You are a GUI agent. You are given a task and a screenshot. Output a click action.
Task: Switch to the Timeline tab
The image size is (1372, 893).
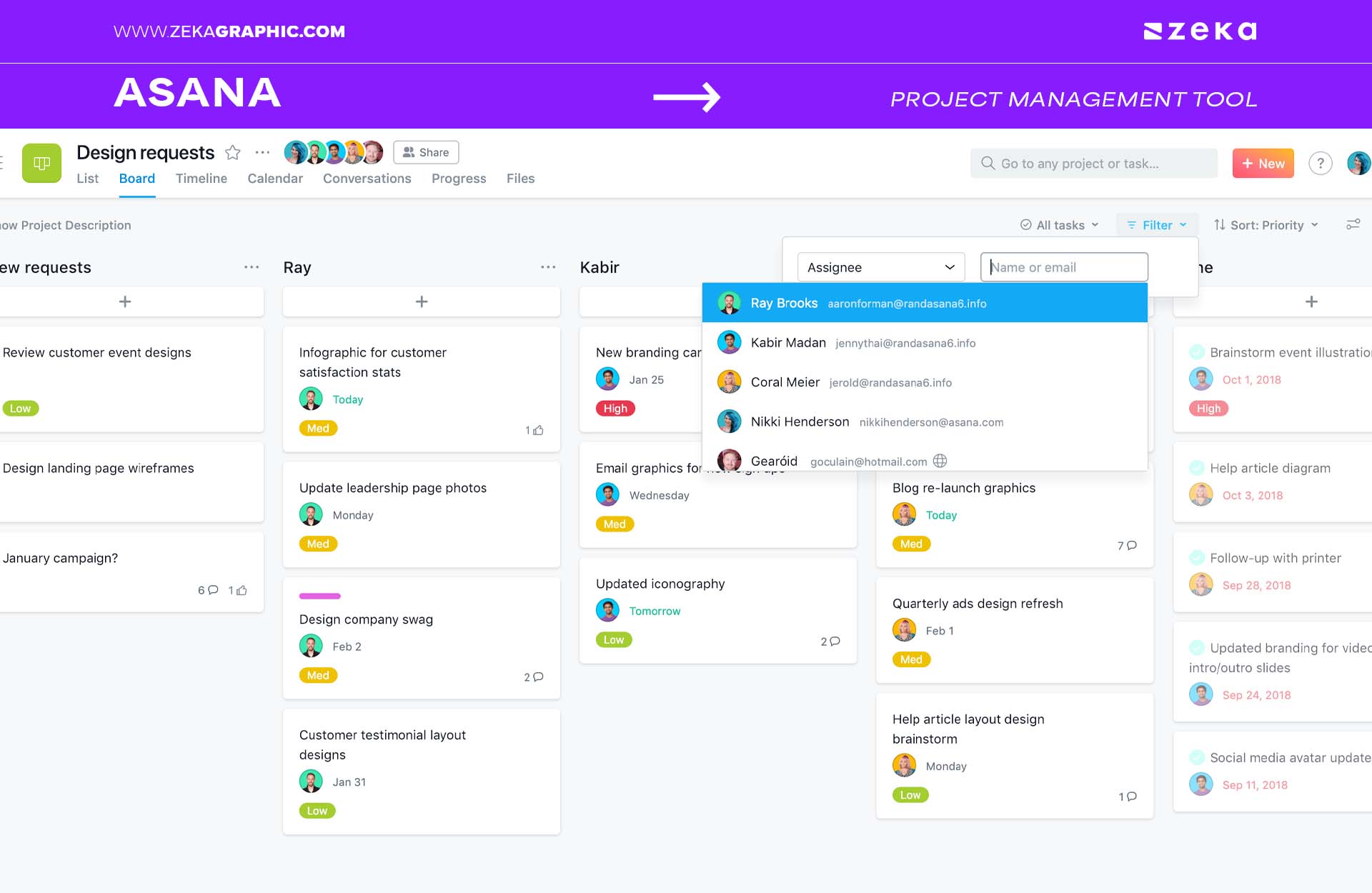(x=201, y=179)
